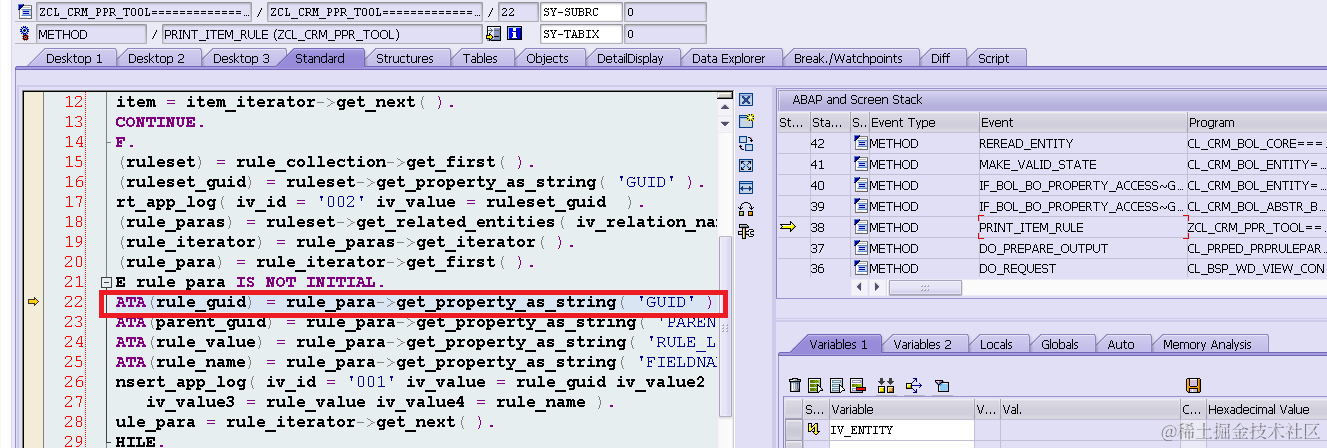The height and width of the screenshot is (448, 1327).
Task: Switch to the Variables 2 tab
Action: [923, 344]
